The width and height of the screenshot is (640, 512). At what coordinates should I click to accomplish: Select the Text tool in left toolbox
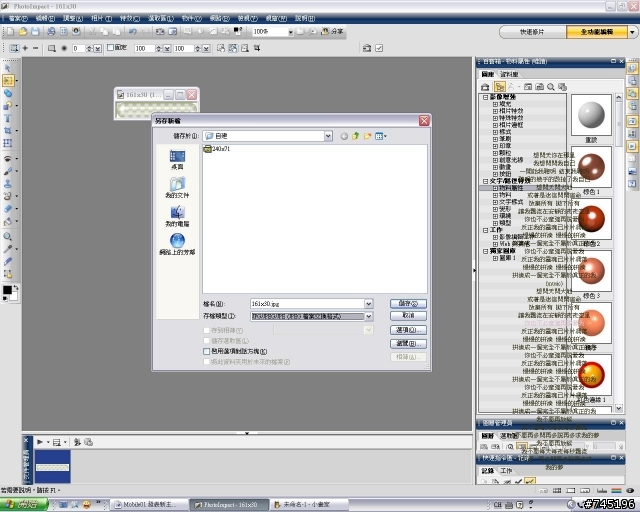click(x=8, y=118)
